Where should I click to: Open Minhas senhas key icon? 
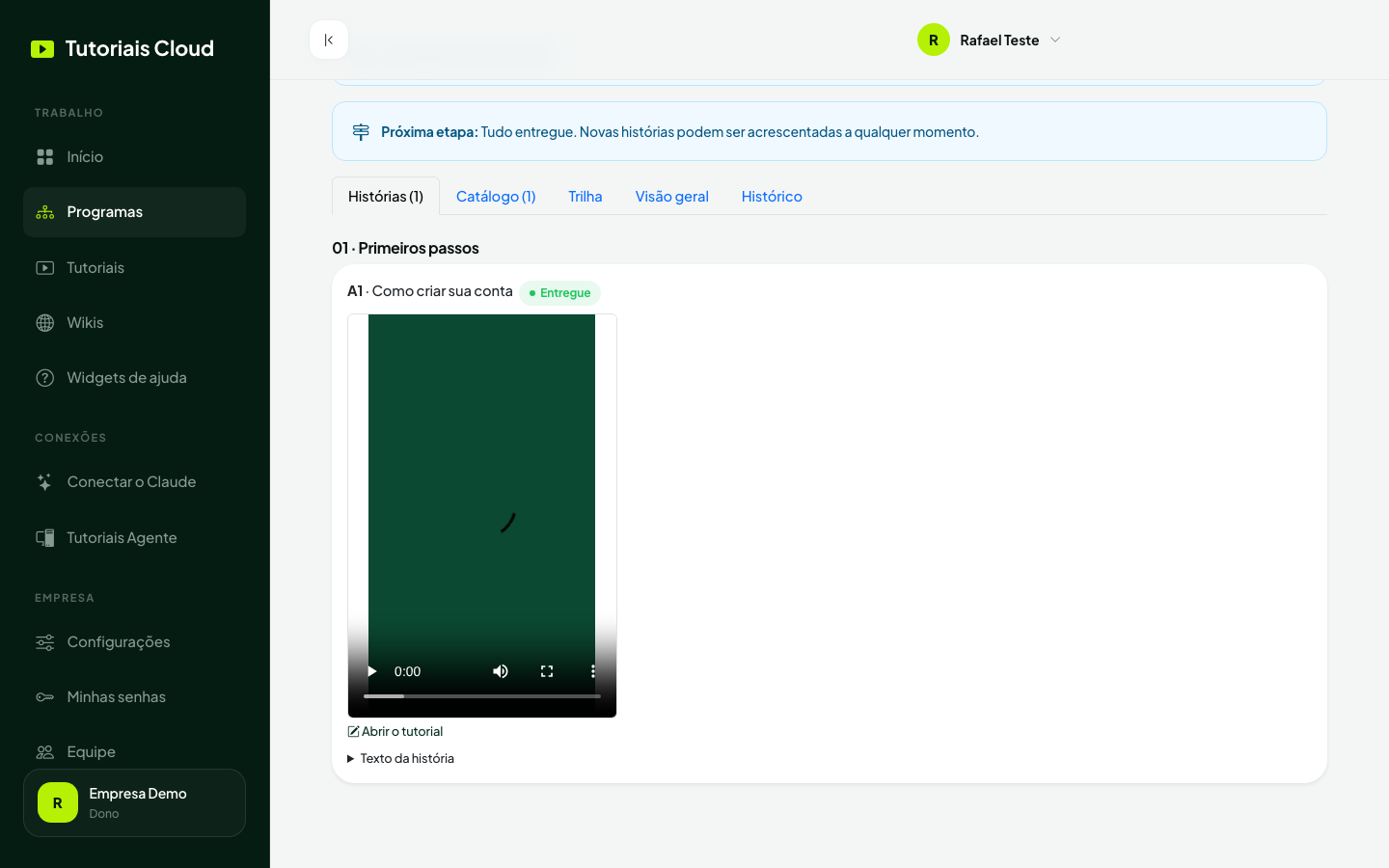(45, 697)
